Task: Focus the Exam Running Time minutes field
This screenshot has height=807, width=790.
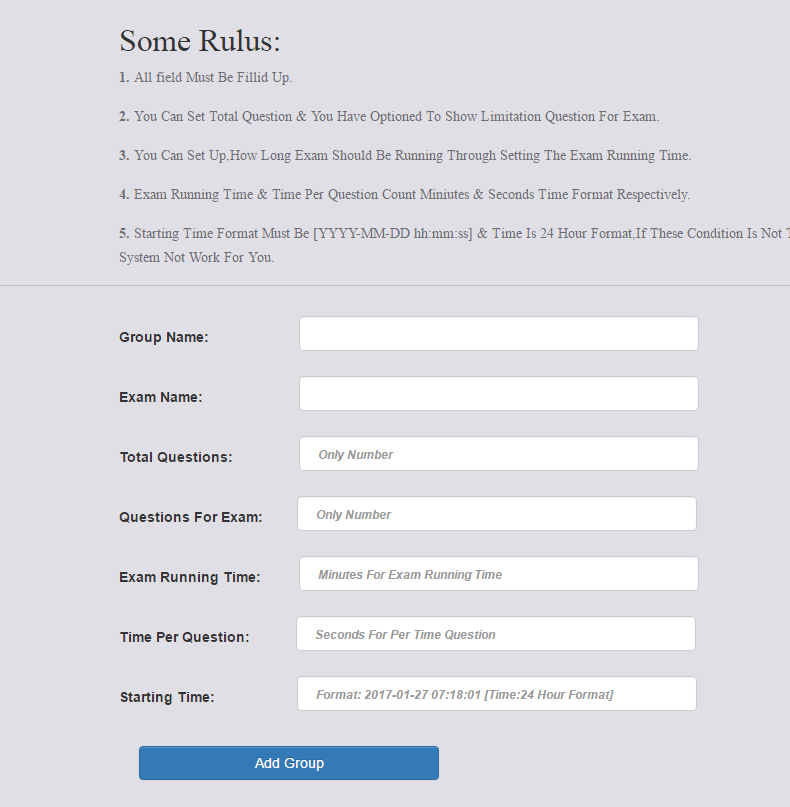Action: (498, 574)
